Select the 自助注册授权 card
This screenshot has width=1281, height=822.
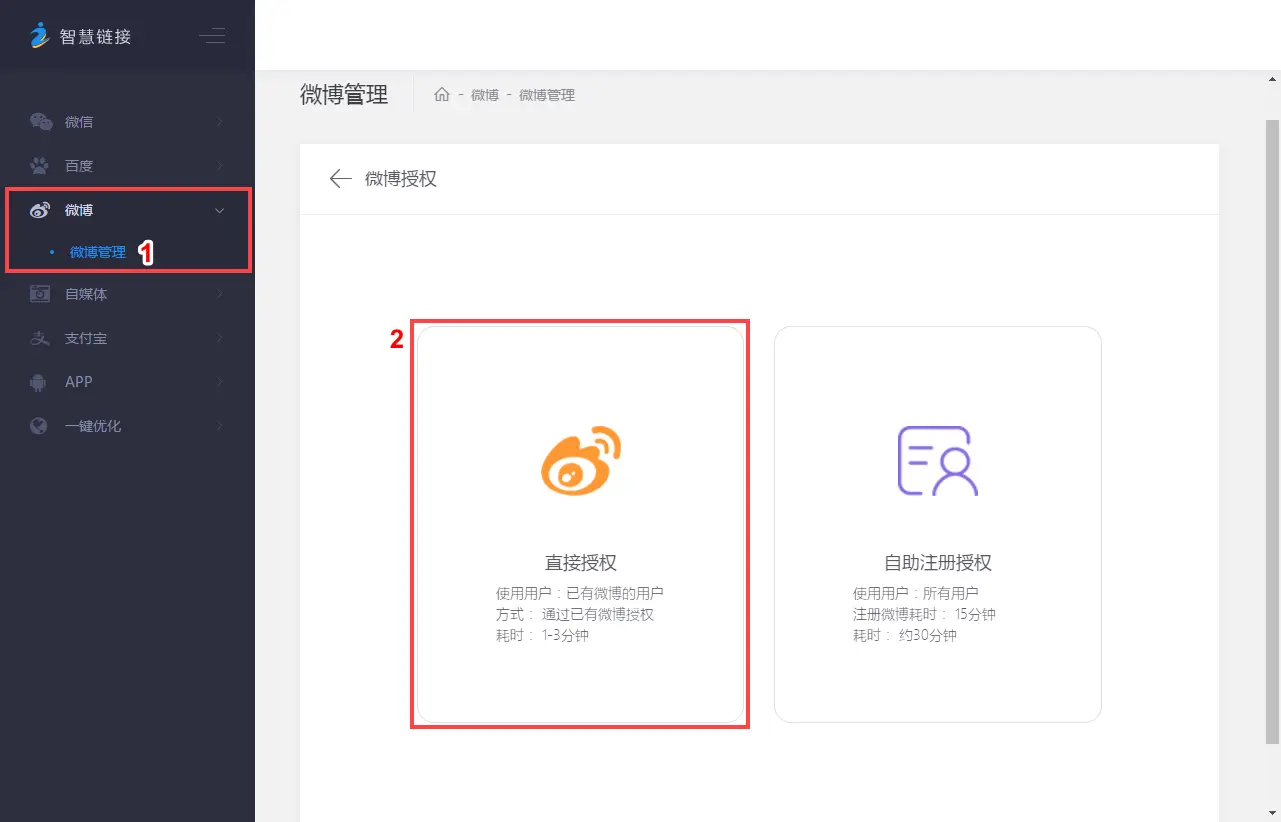pos(937,524)
